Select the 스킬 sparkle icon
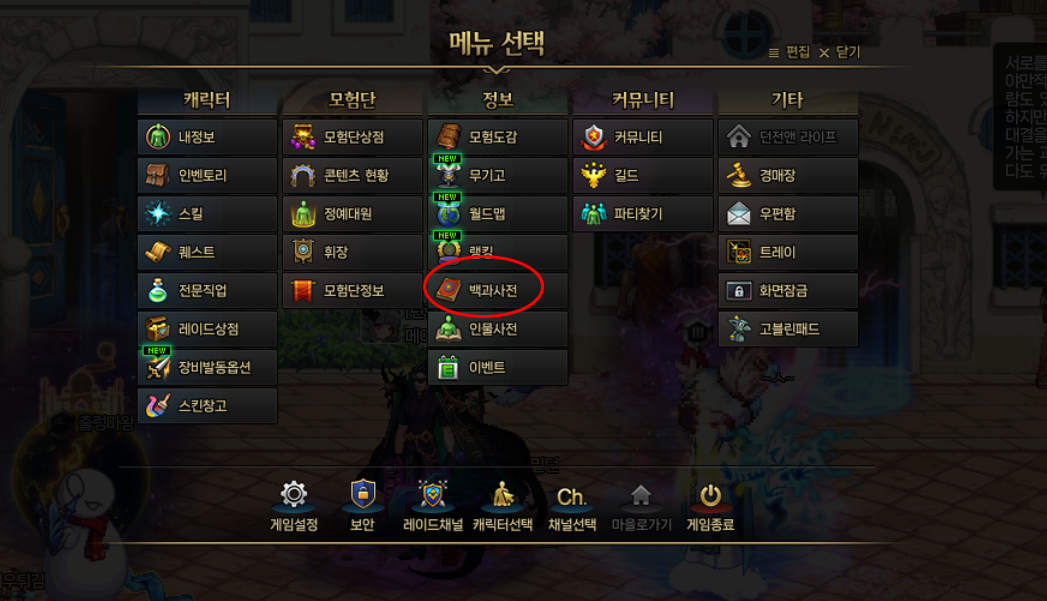 (158, 213)
